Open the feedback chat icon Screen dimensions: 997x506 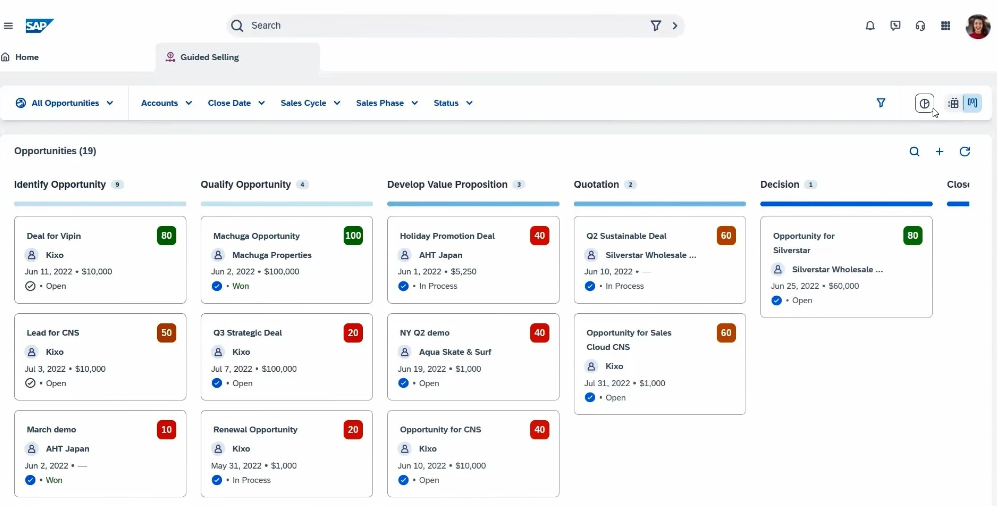(x=895, y=26)
